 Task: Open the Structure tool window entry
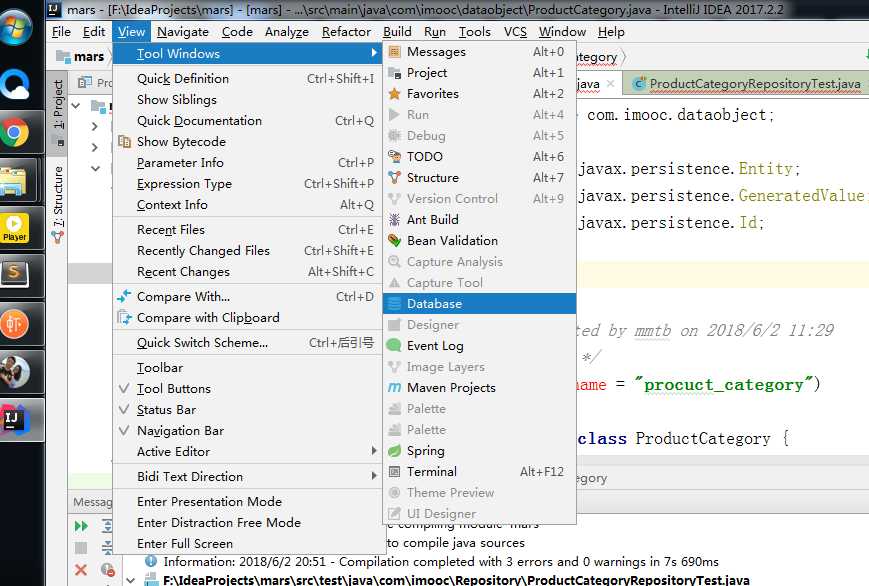479,178
